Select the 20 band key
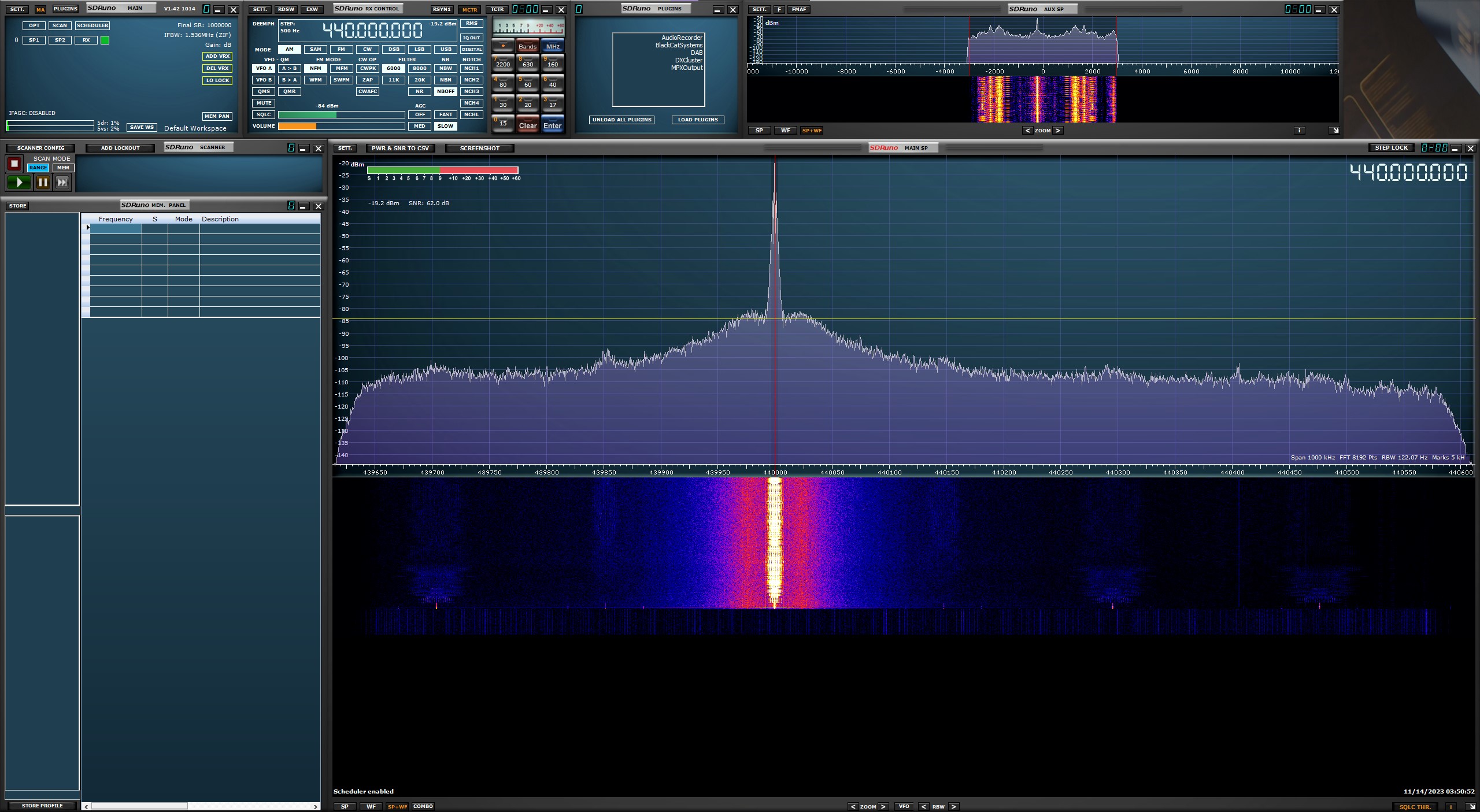 528,103
